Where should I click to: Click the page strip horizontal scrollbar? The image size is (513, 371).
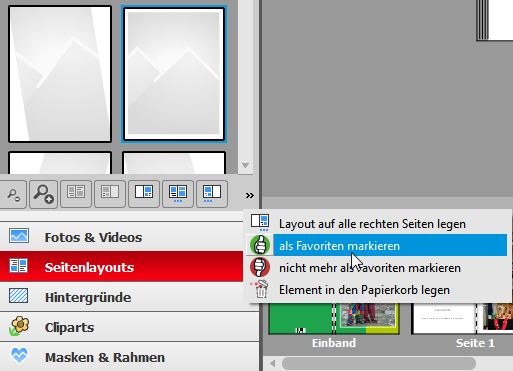pyautogui.click(x=379, y=363)
